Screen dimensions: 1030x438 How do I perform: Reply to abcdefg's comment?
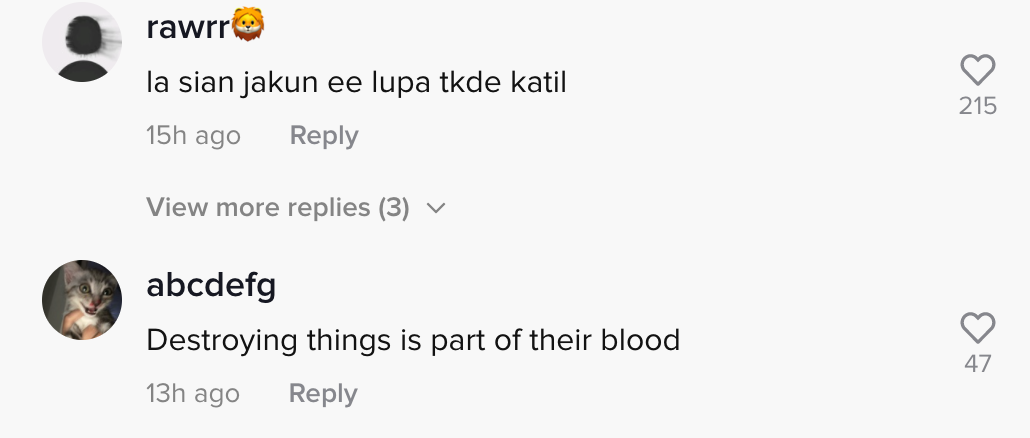pyautogui.click(x=323, y=394)
